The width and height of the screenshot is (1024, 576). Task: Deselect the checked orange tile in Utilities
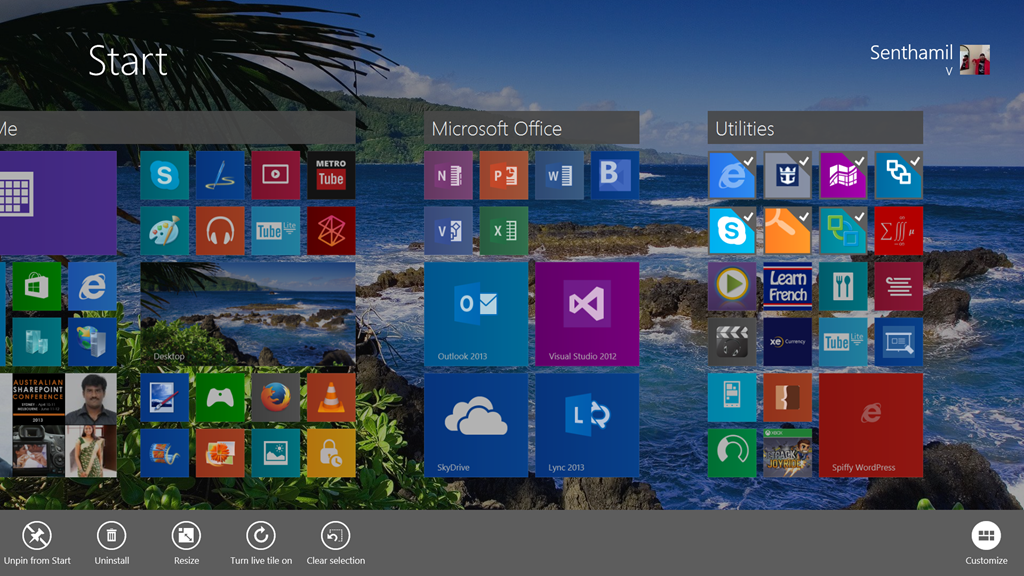point(788,231)
